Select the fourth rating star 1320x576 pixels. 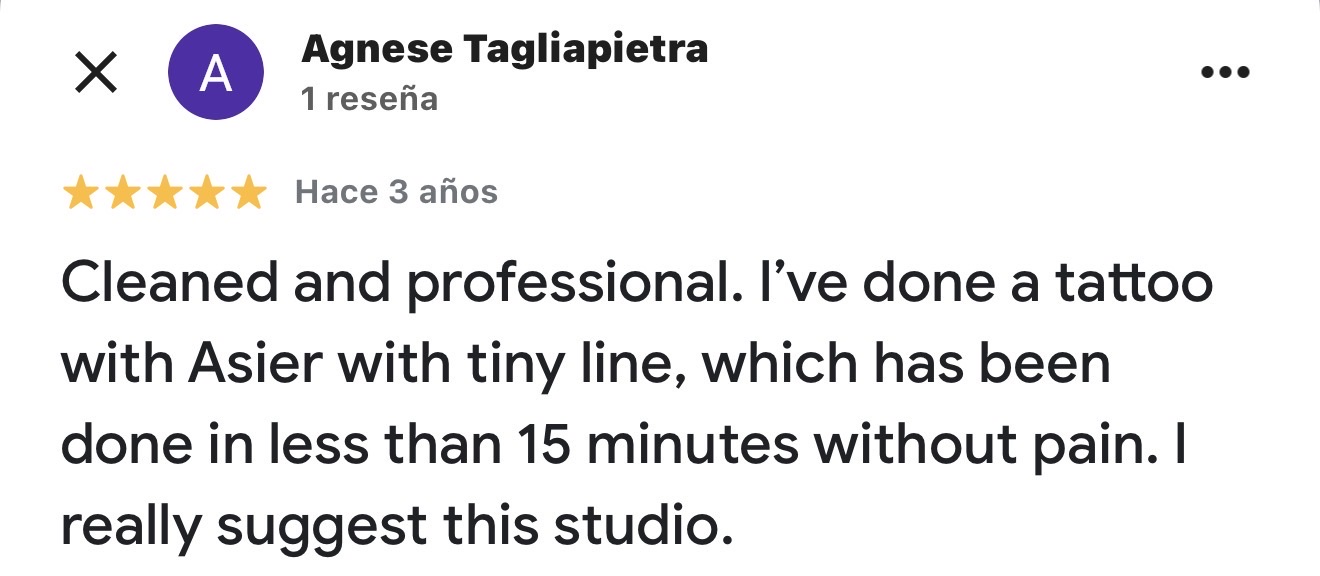coord(204,191)
